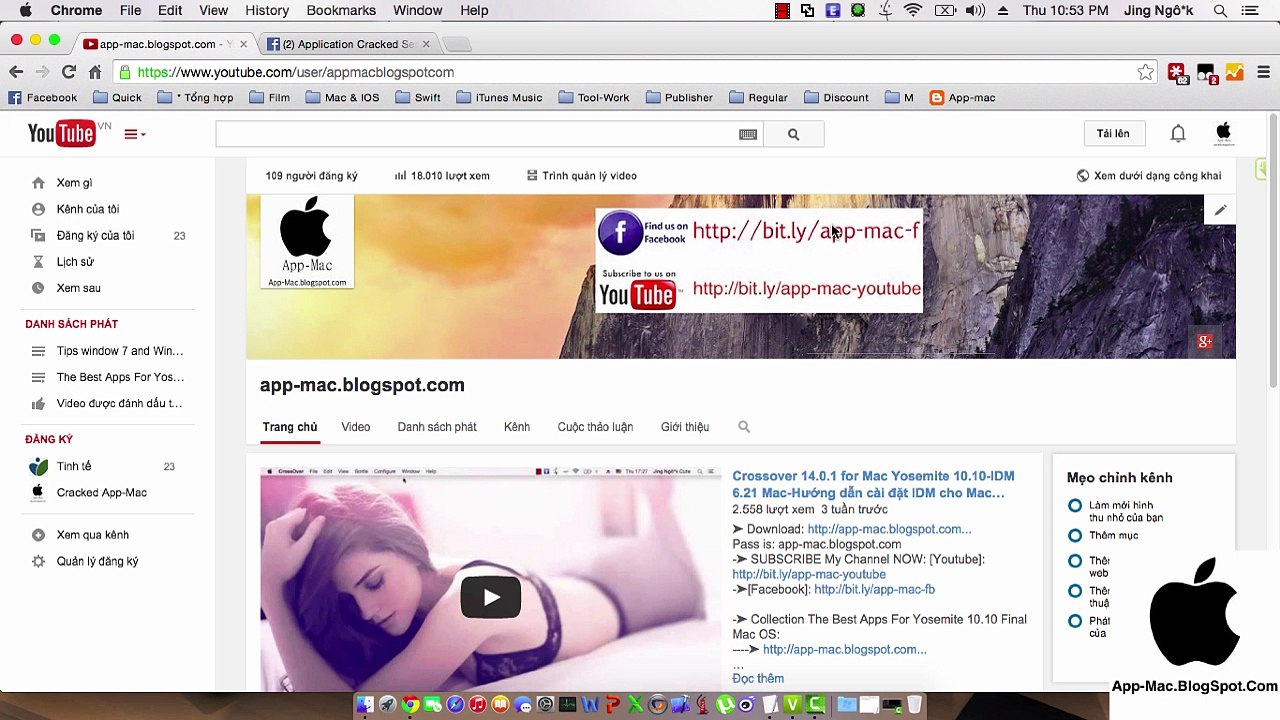Open the Film bookmarks folder
This screenshot has height=720, width=1280.
(269, 97)
